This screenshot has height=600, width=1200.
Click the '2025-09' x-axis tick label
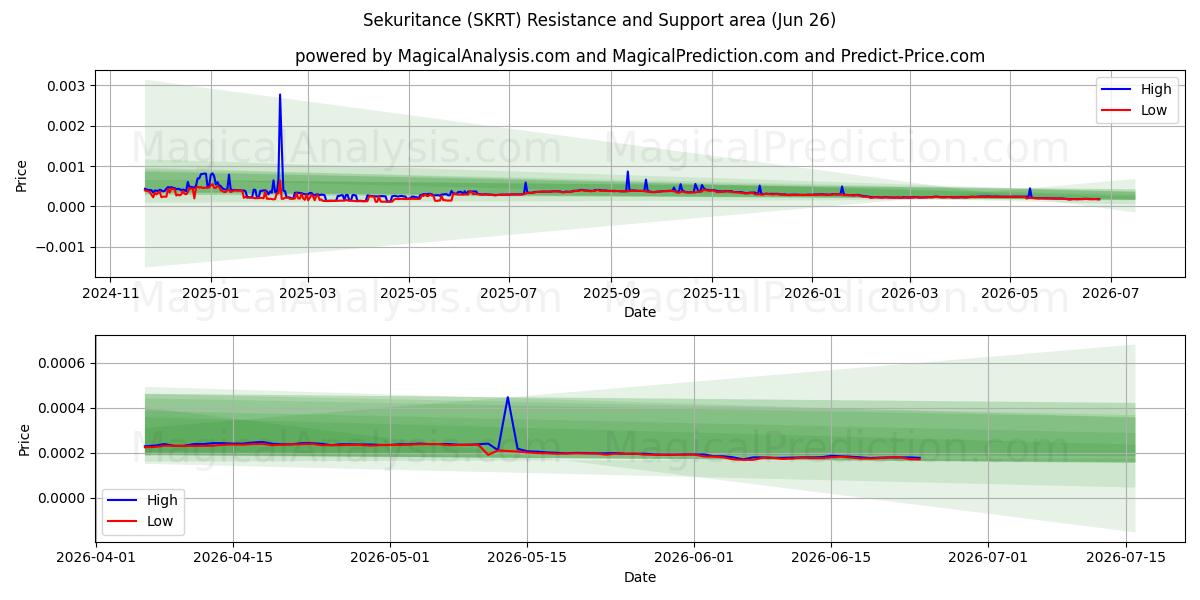click(611, 293)
